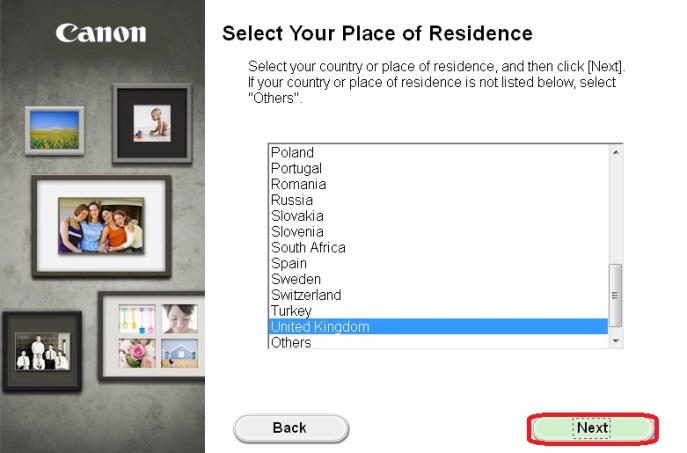This screenshot has height=453, width=687.
Task: Select Poland in the country list
Action: point(292,152)
